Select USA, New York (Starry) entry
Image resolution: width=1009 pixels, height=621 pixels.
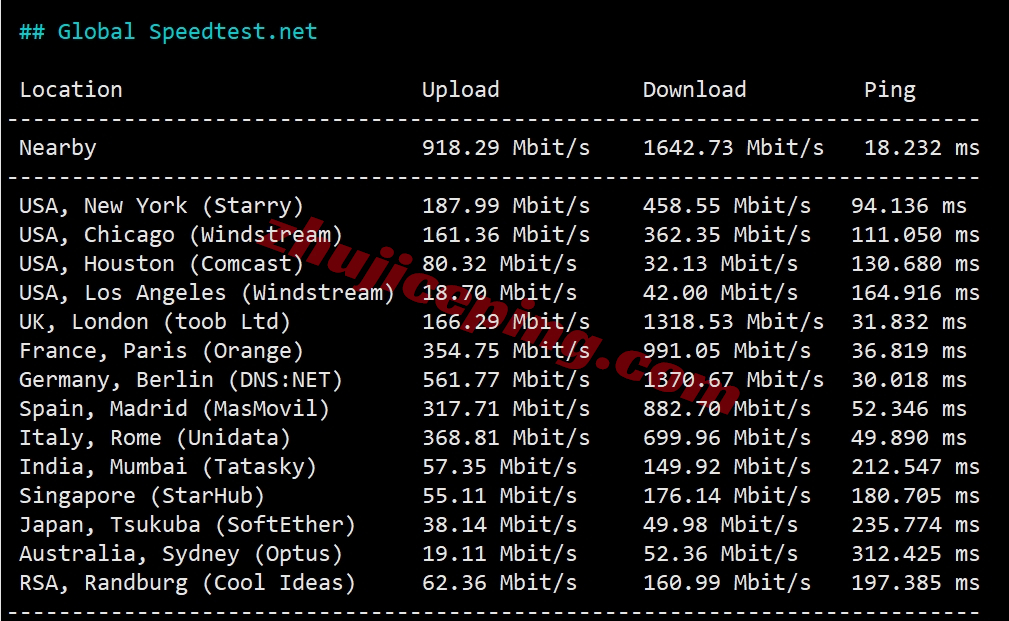pos(161,206)
